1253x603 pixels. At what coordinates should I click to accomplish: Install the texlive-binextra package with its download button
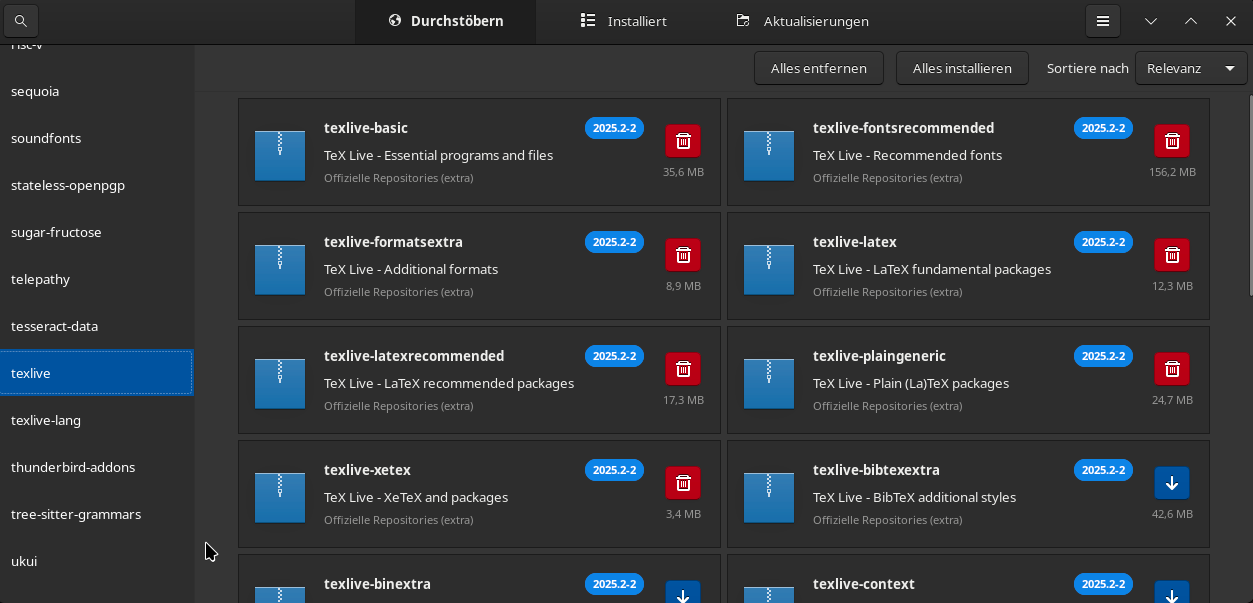pyautogui.click(x=683, y=591)
